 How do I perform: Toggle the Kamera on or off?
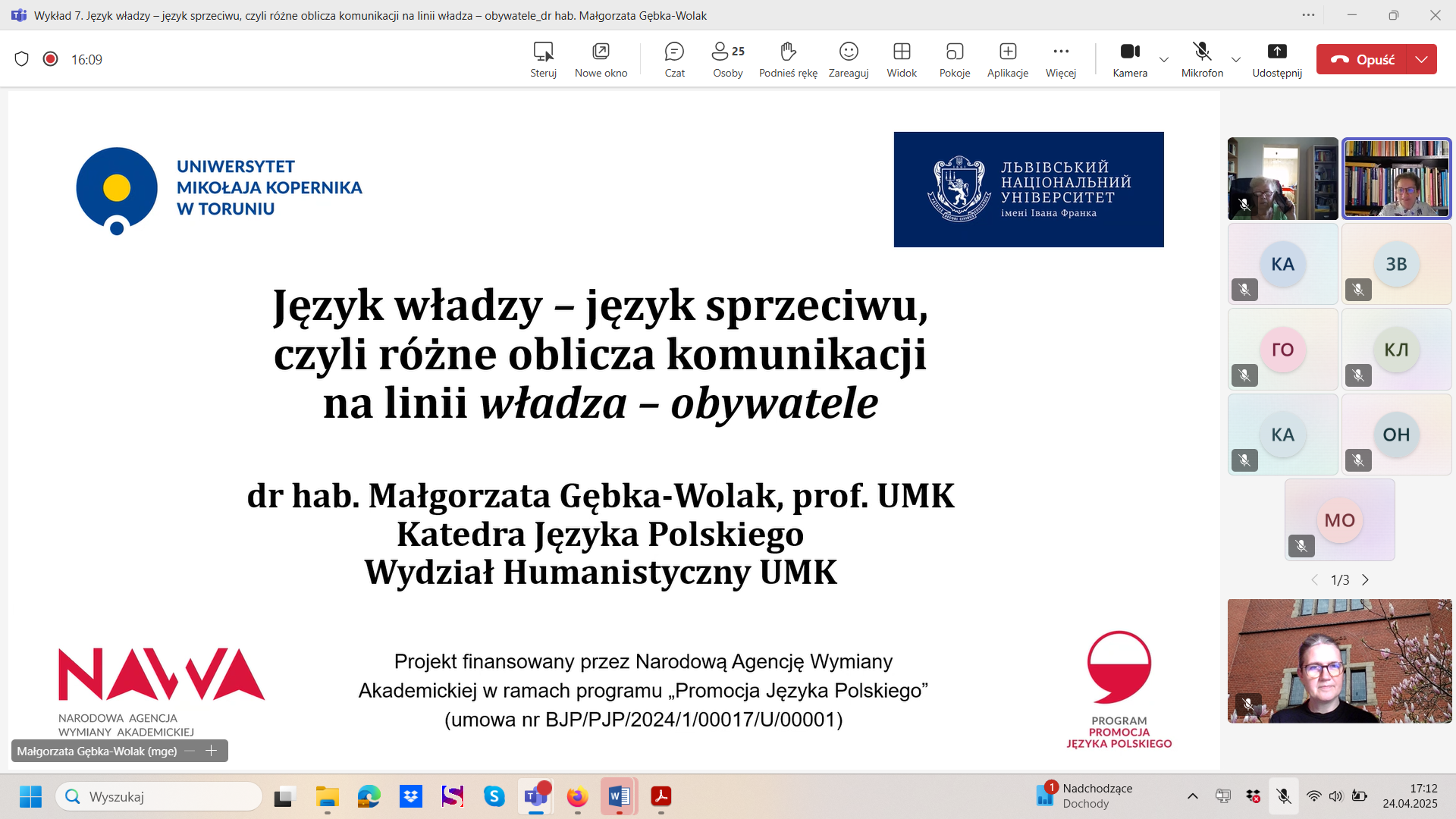(1129, 59)
